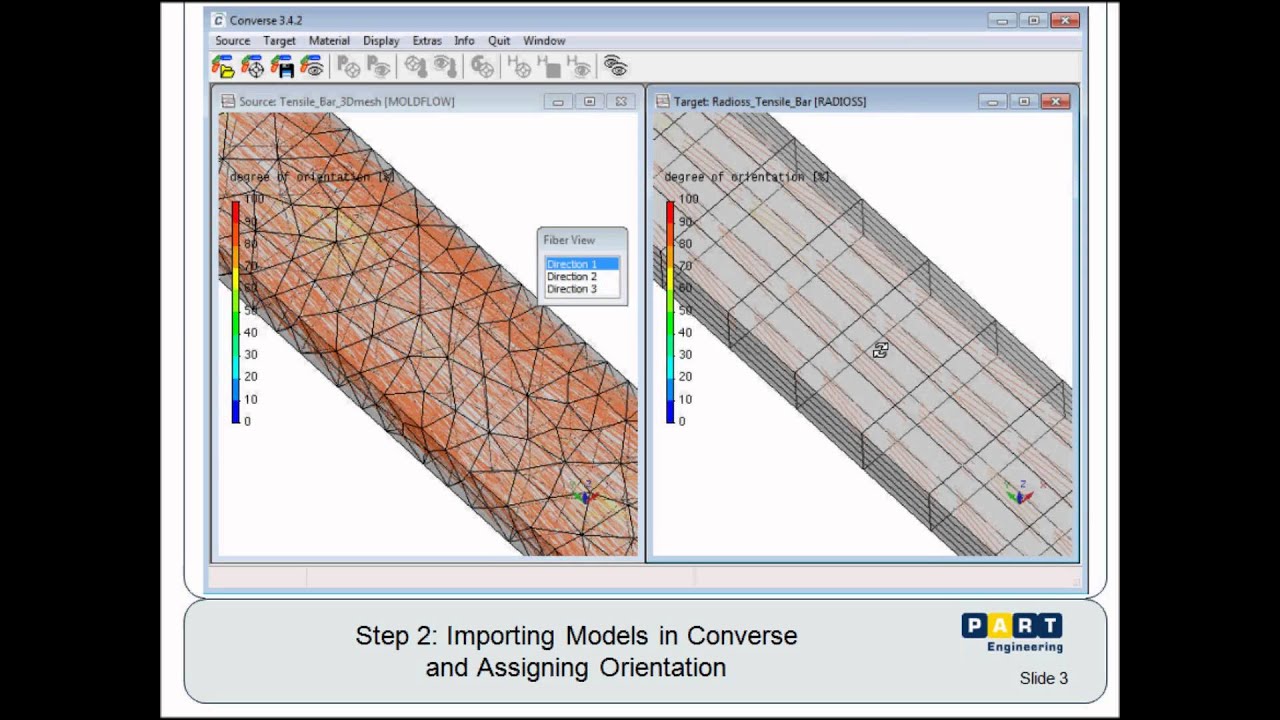The height and width of the screenshot is (720, 1280).
Task: Open the Material menu
Action: pyautogui.click(x=329, y=41)
